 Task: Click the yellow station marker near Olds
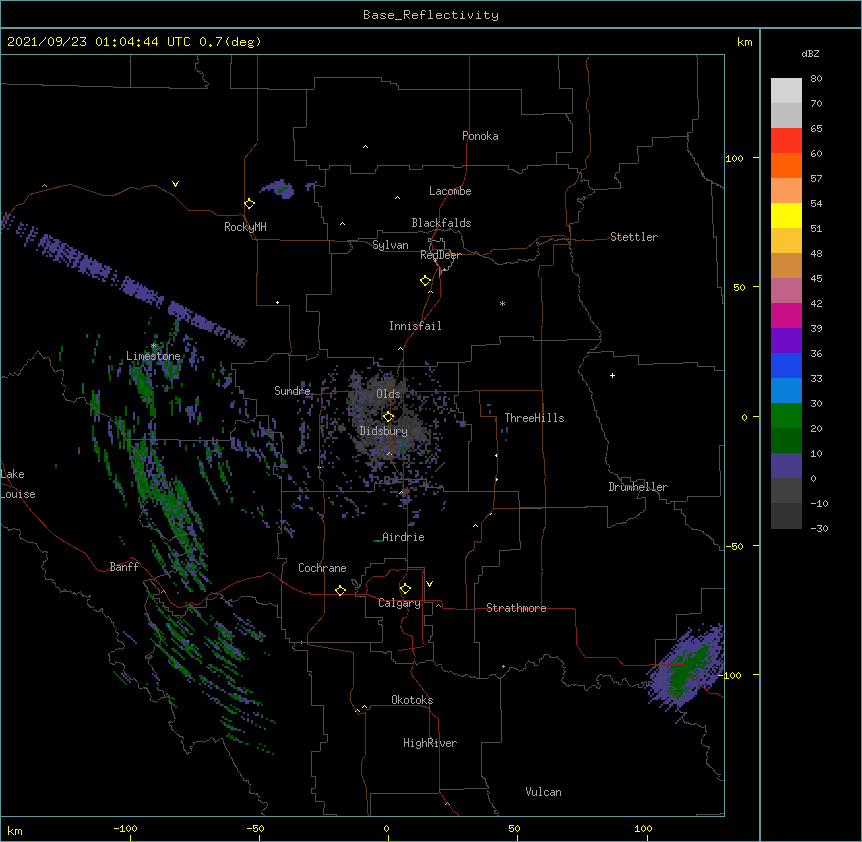click(x=388, y=416)
